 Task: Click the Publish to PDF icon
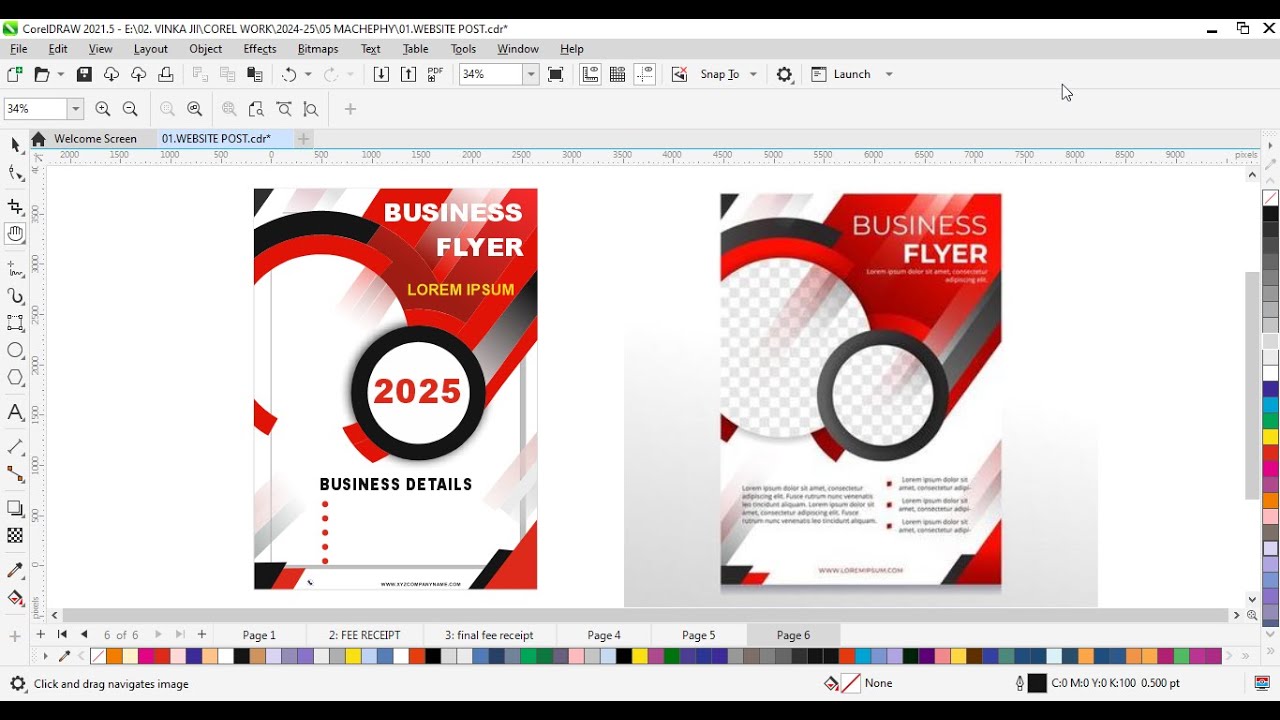click(435, 74)
